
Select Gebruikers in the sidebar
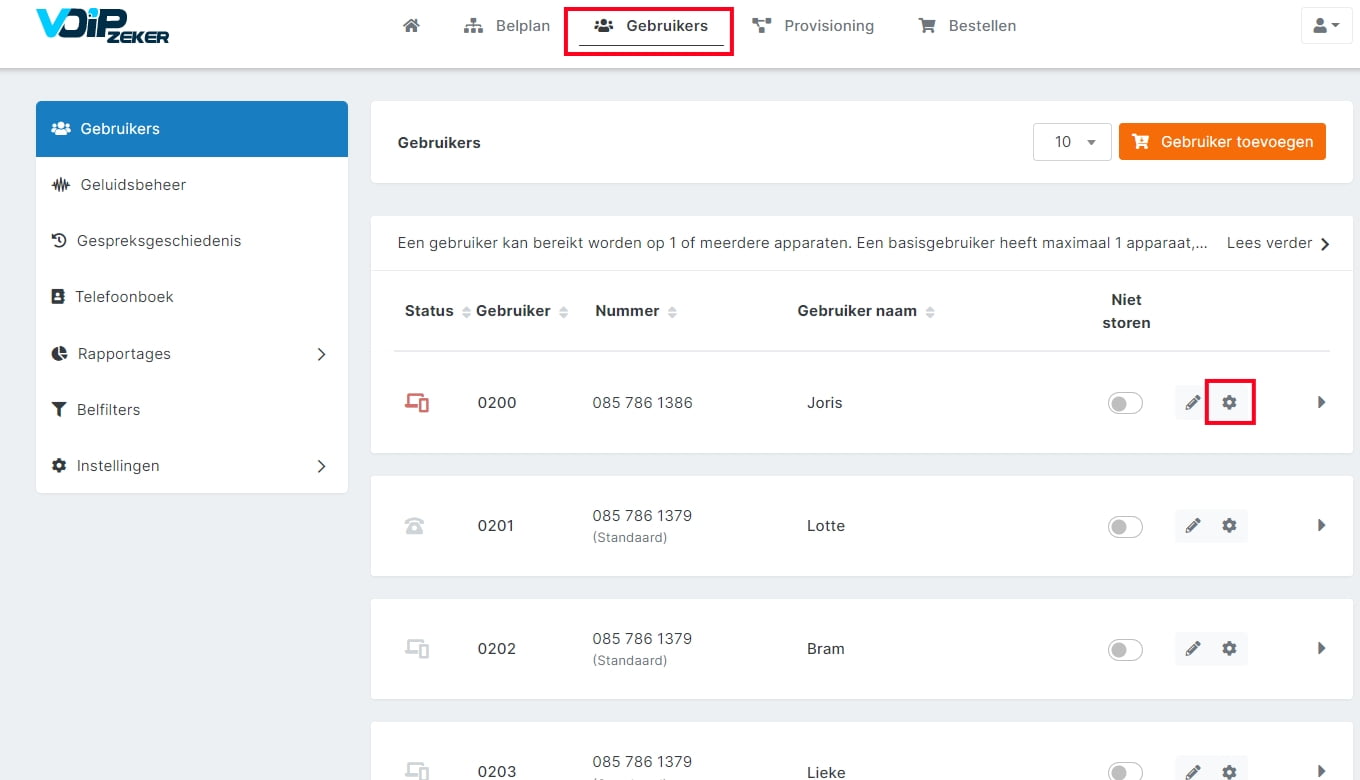pyautogui.click(x=192, y=129)
